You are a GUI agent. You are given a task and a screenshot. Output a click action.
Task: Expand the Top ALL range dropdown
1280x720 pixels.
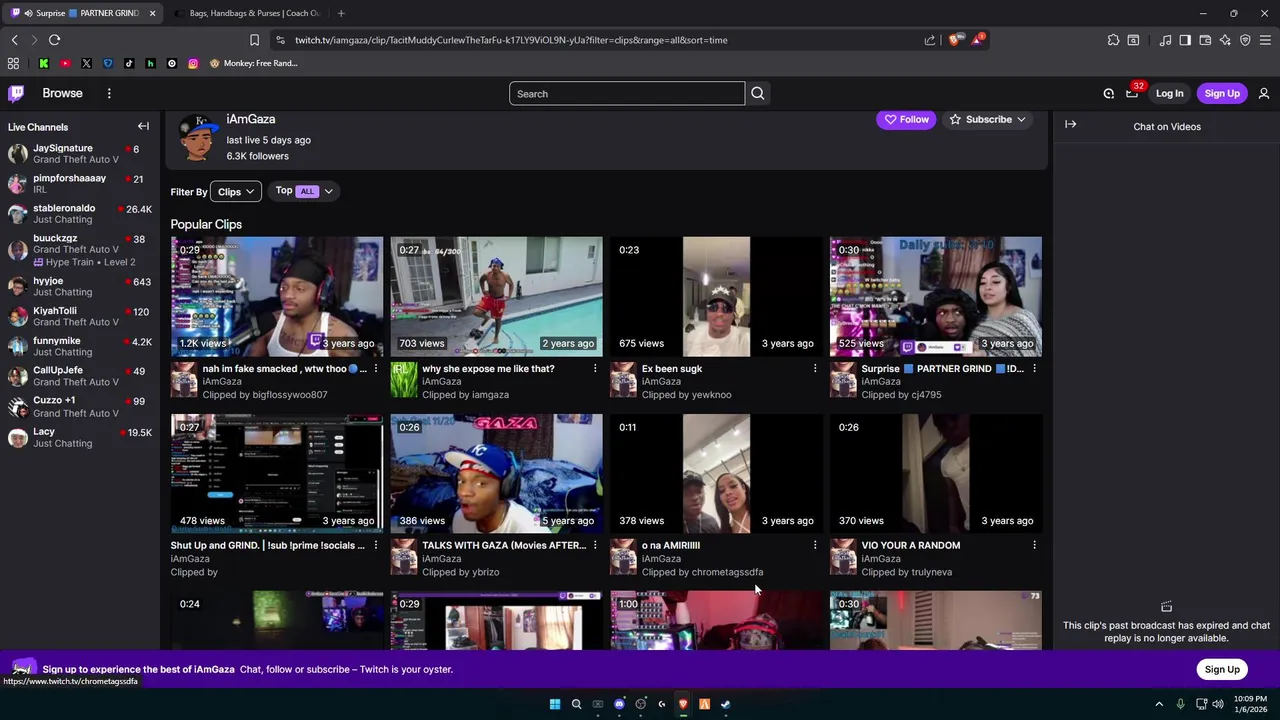click(x=306, y=191)
